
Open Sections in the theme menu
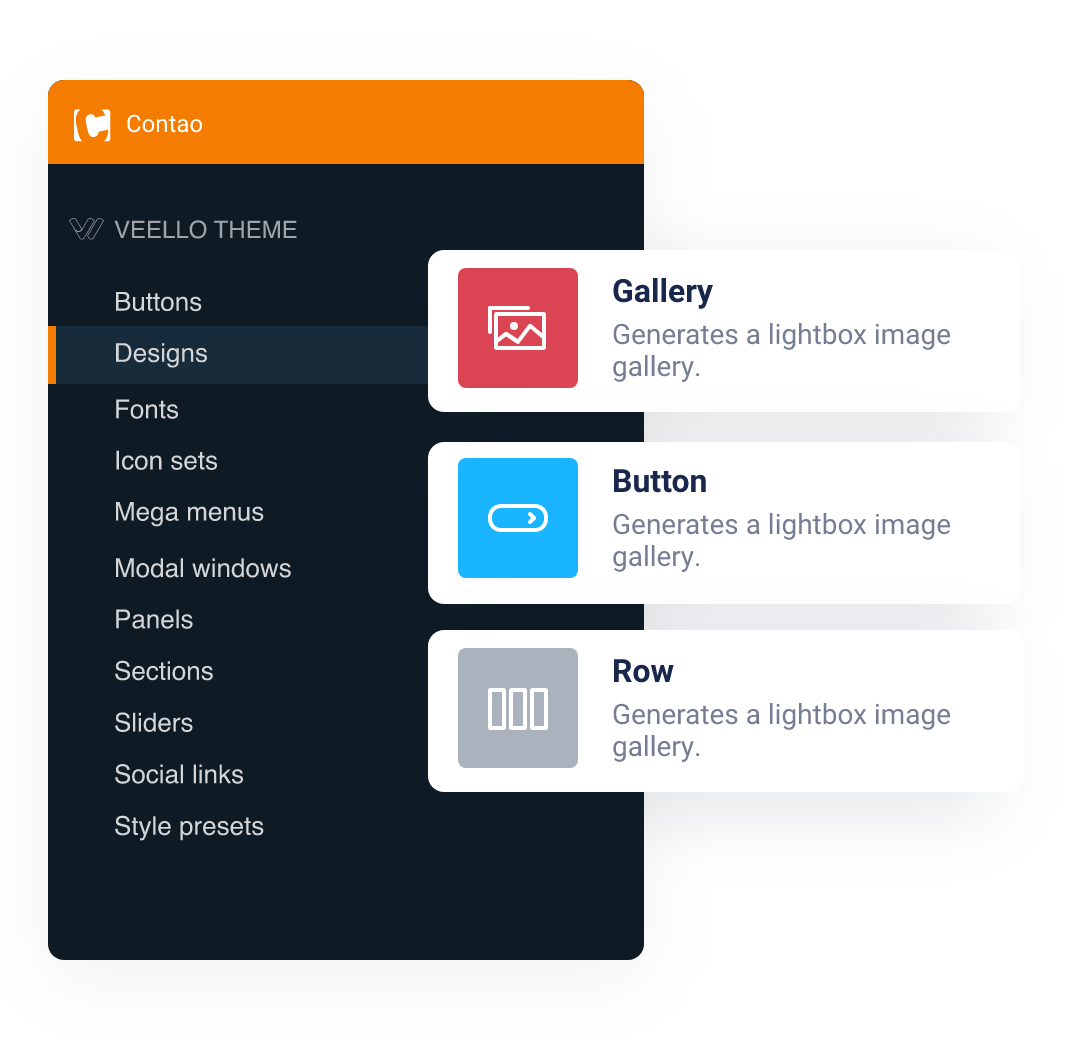[x=164, y=671]
